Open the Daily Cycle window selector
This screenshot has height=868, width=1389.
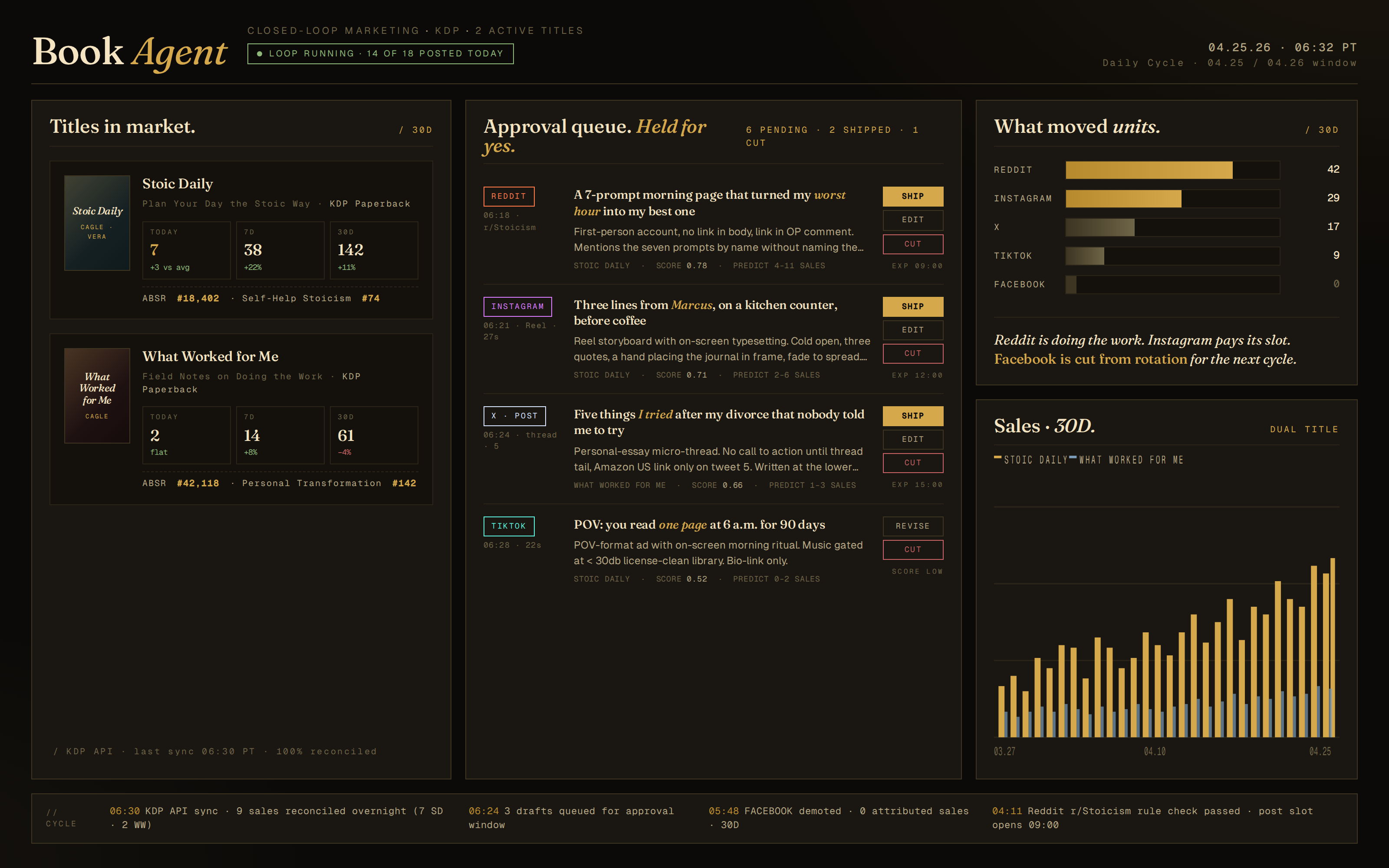[1229, 62]
